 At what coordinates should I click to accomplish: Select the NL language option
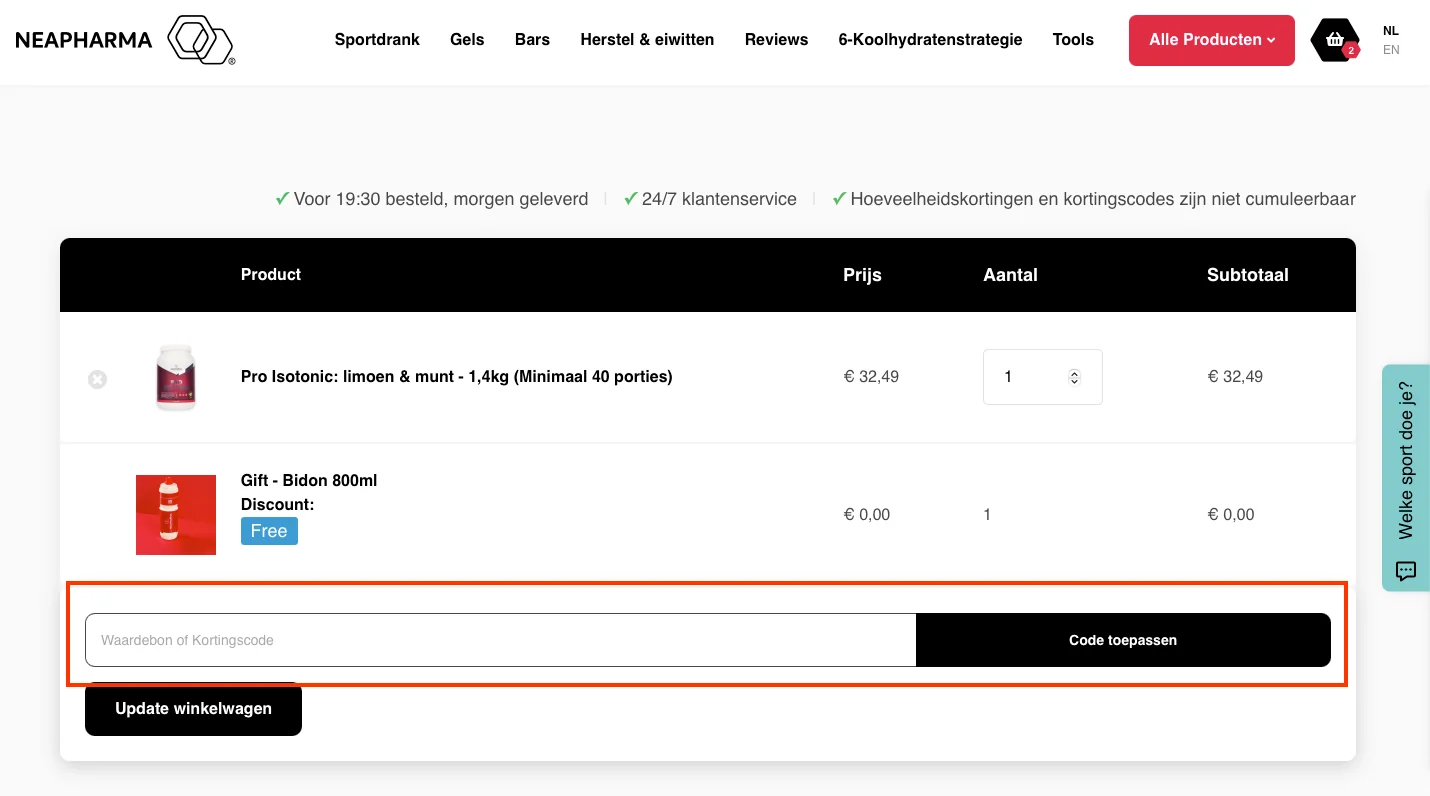click(1391, 31)
